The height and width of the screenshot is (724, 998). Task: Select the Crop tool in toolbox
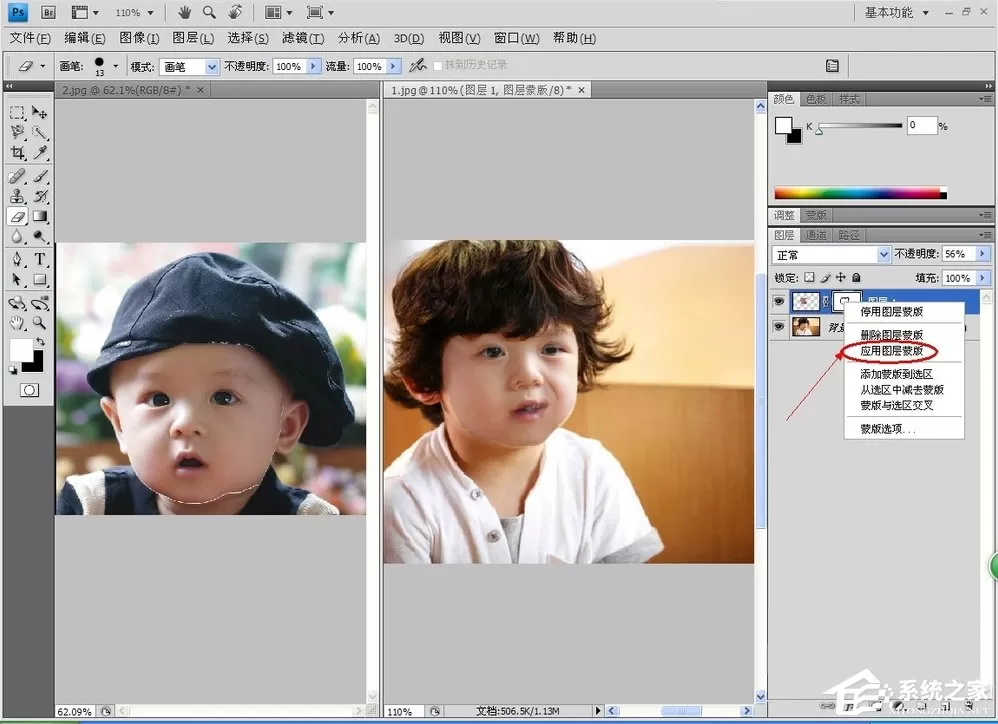click(18, 153)
